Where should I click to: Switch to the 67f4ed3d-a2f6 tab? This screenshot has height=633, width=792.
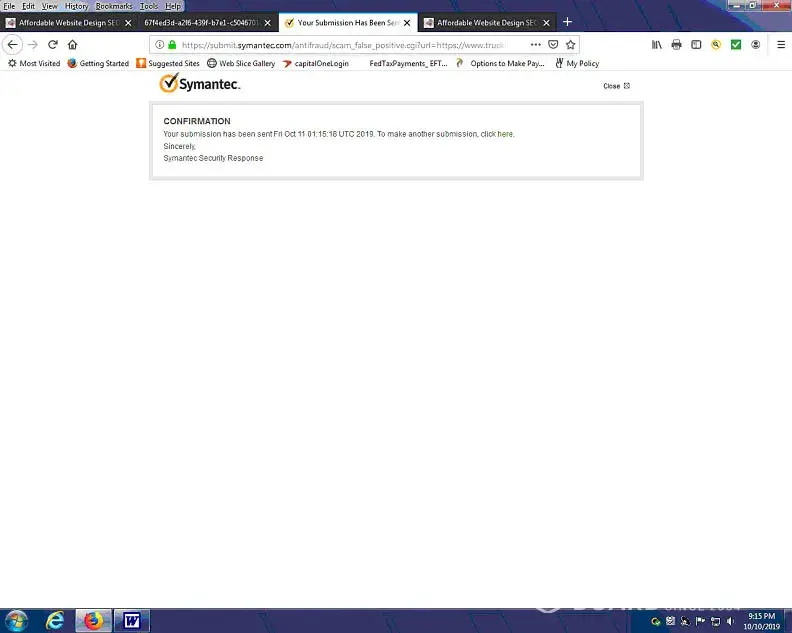pyautogui.click(x=208, y=23)
